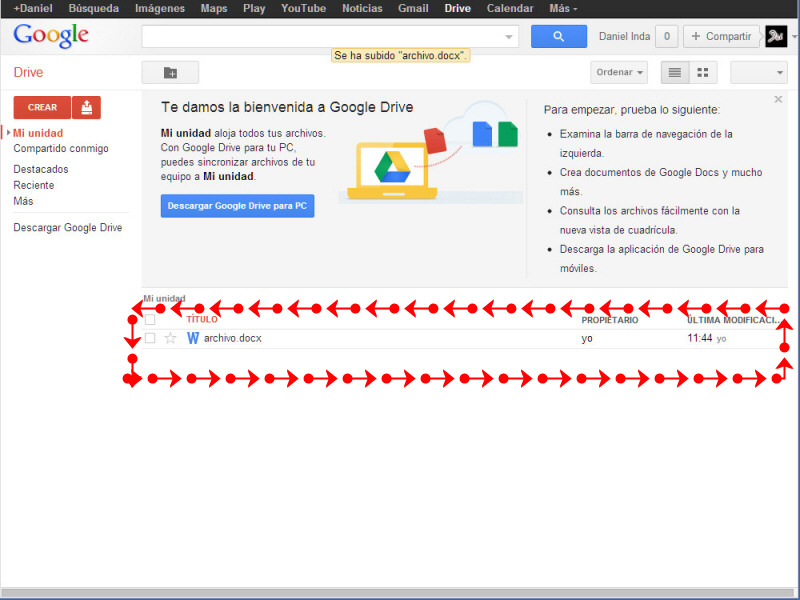The height and width of the screenshot is (600, 800).
Task: Click Descargar Google Drive sidebar link
Action: (x=68, y=228)
